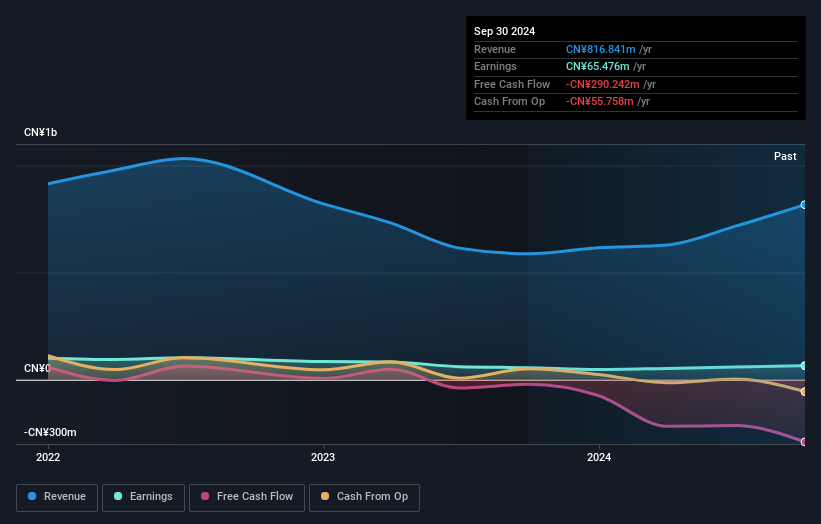The image size is (821, 524).
Task: Click the Free Cash Flow label in tooltip
Action: pyautogui.click(x=512, y=84)
